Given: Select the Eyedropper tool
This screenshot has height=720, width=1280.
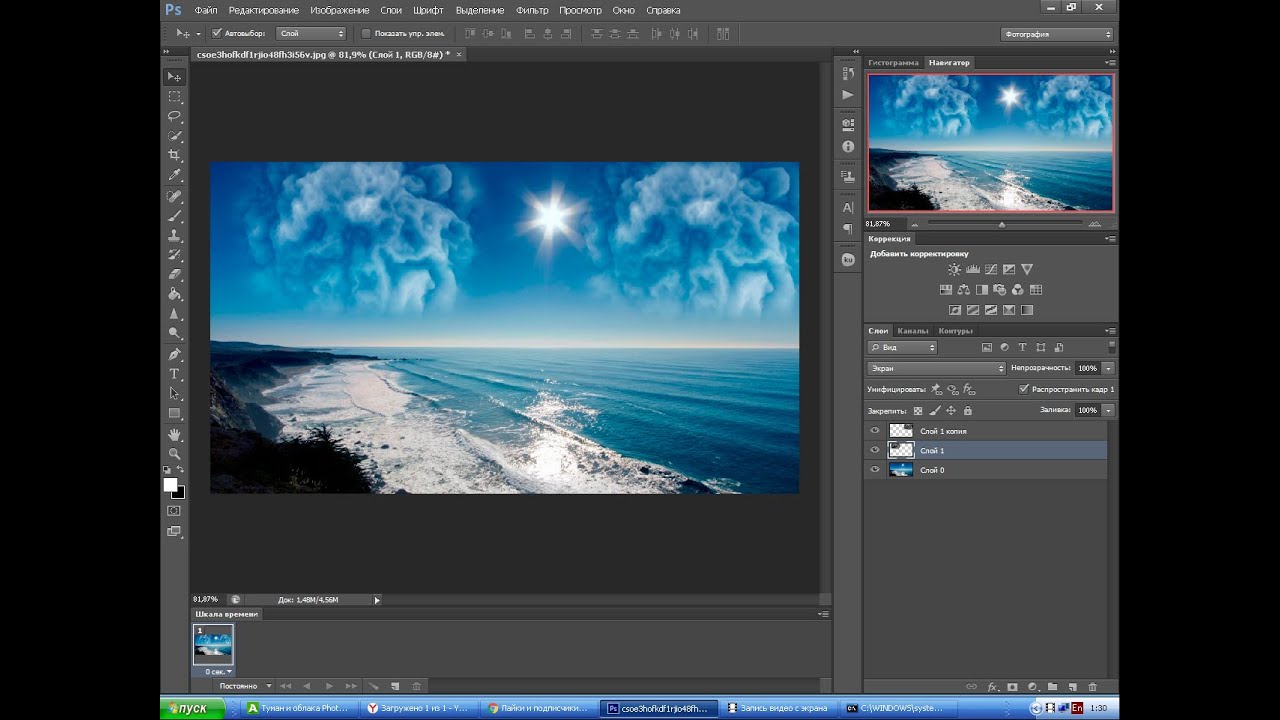Looking at the screenshot, I should 175,176.
